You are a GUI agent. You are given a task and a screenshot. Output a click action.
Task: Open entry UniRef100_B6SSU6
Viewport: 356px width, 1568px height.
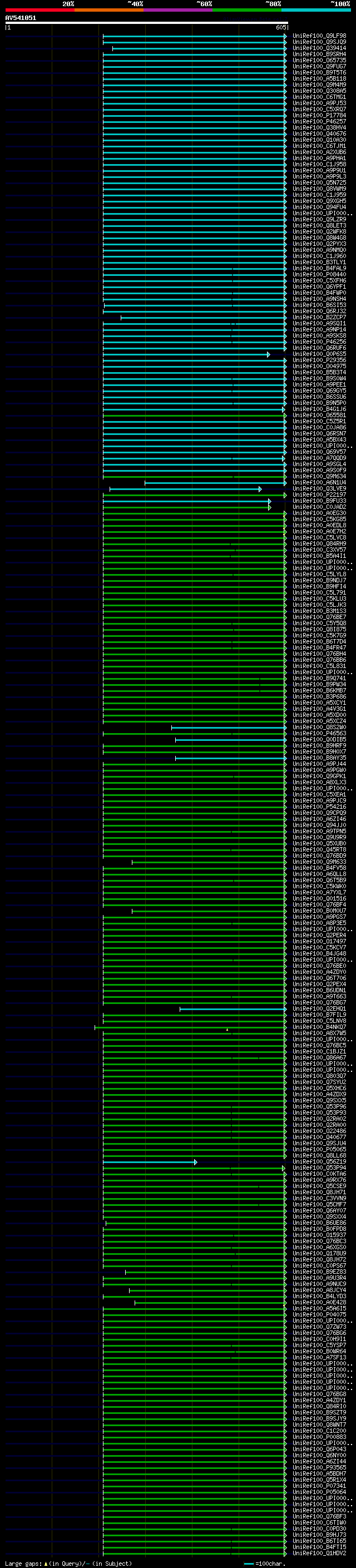tap(319, 397)
